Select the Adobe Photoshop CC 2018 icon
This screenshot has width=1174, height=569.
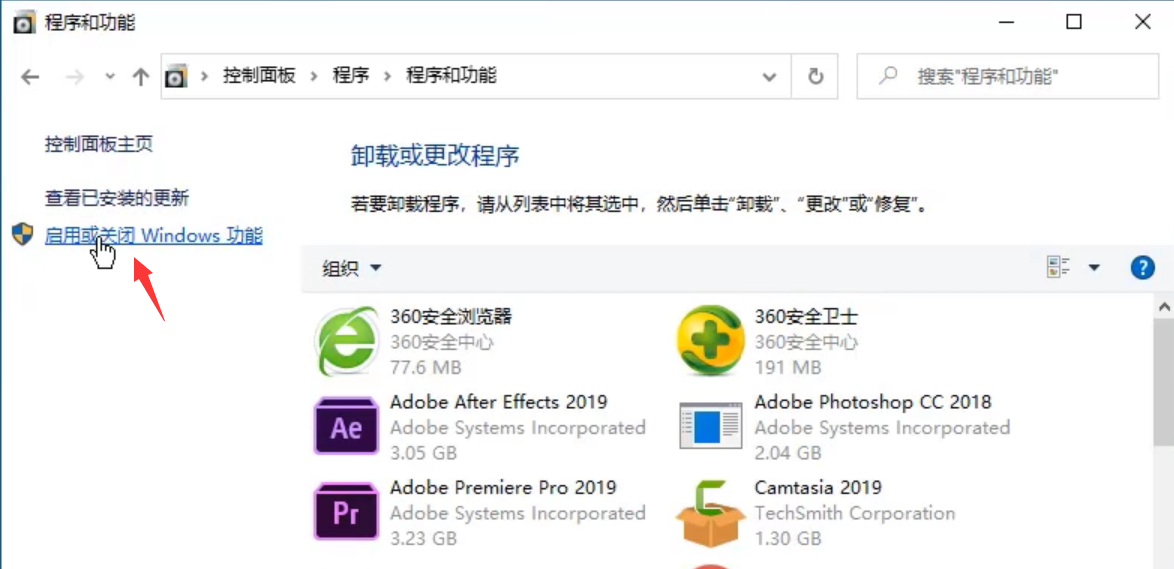709,427
